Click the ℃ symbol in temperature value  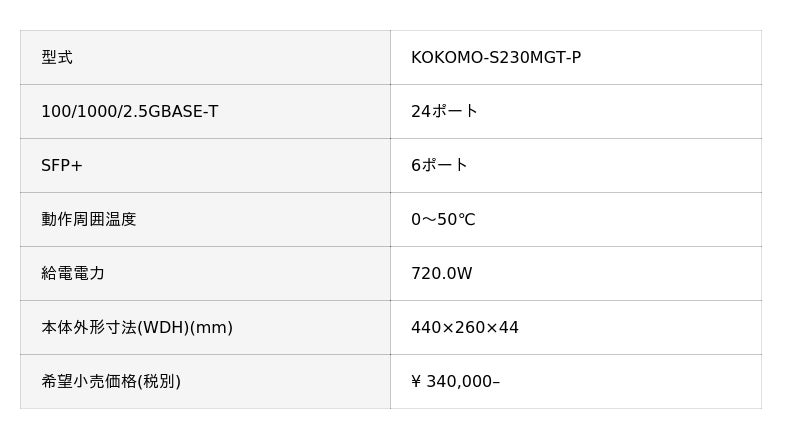click(x=467, y=220)
